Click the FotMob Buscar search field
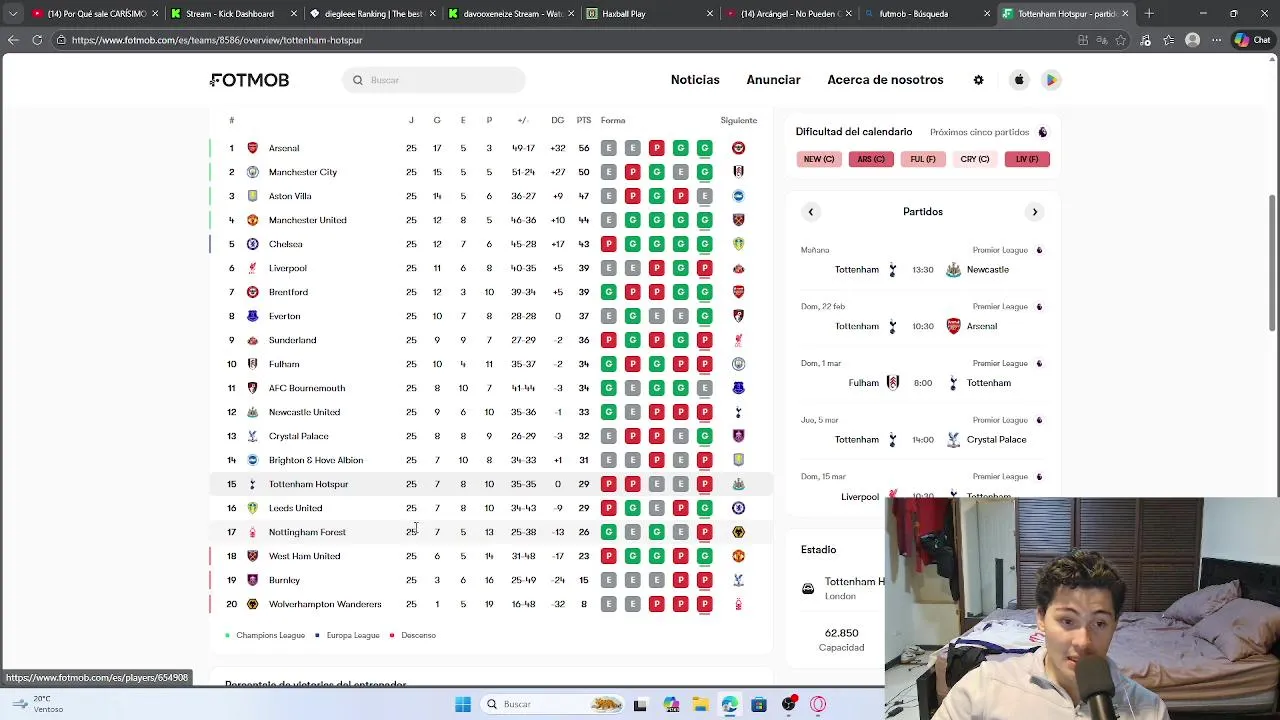Image resolution: width=1280 pixels, height=720 pixels. (433, 80)
